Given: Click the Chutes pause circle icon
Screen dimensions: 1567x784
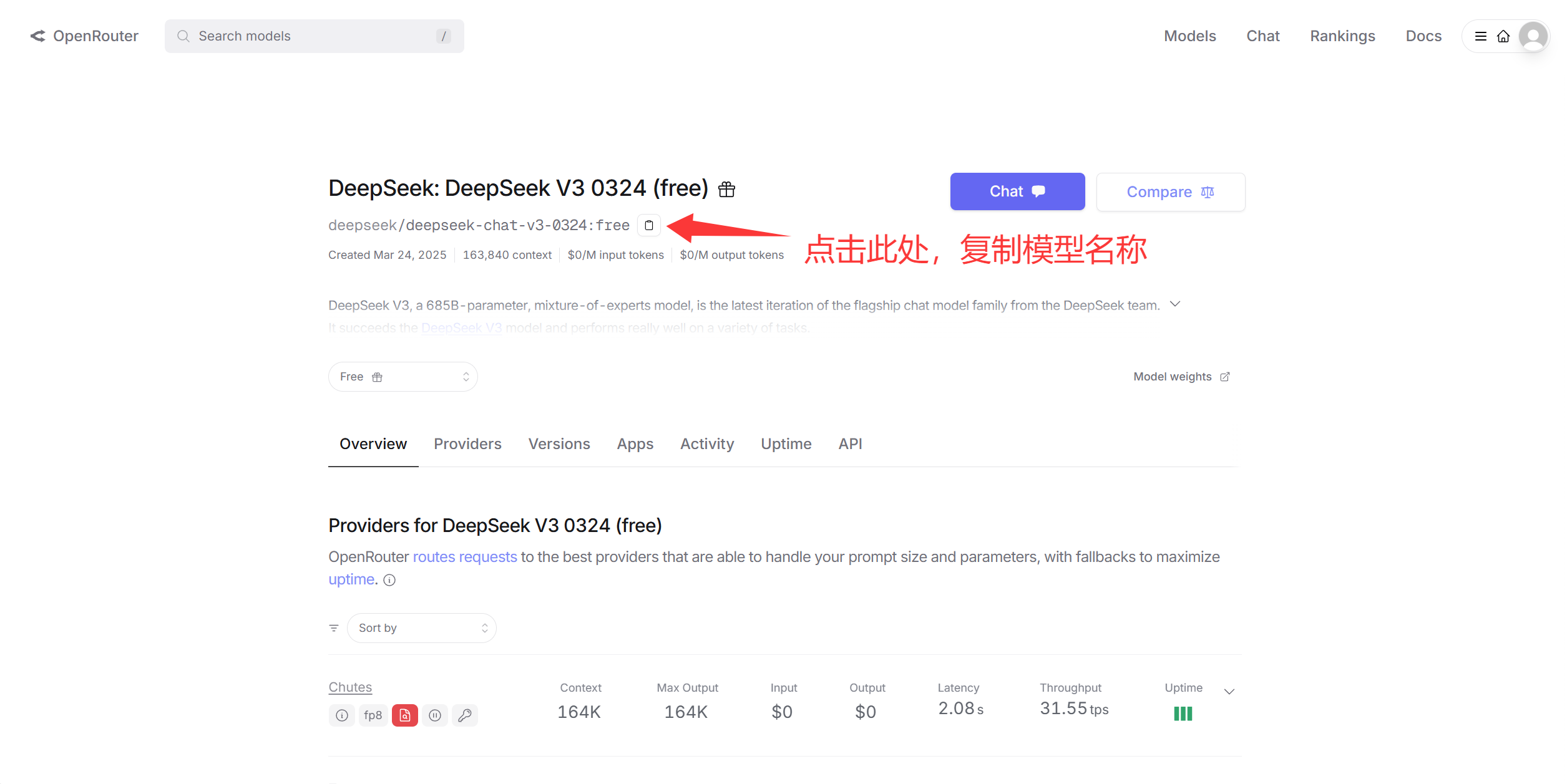Looking at the screenshot, I should click(x=435, y=715).
